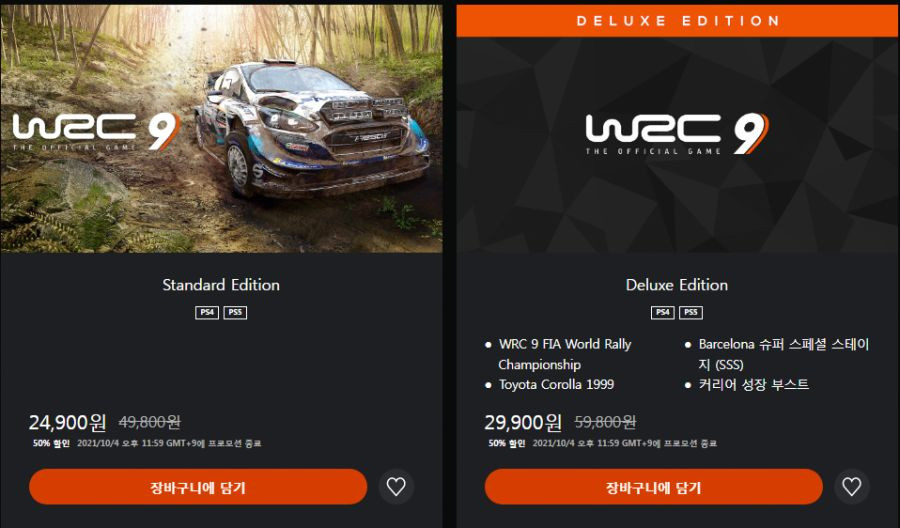Add Deluxe Edition to cart

tap(654, 487)
